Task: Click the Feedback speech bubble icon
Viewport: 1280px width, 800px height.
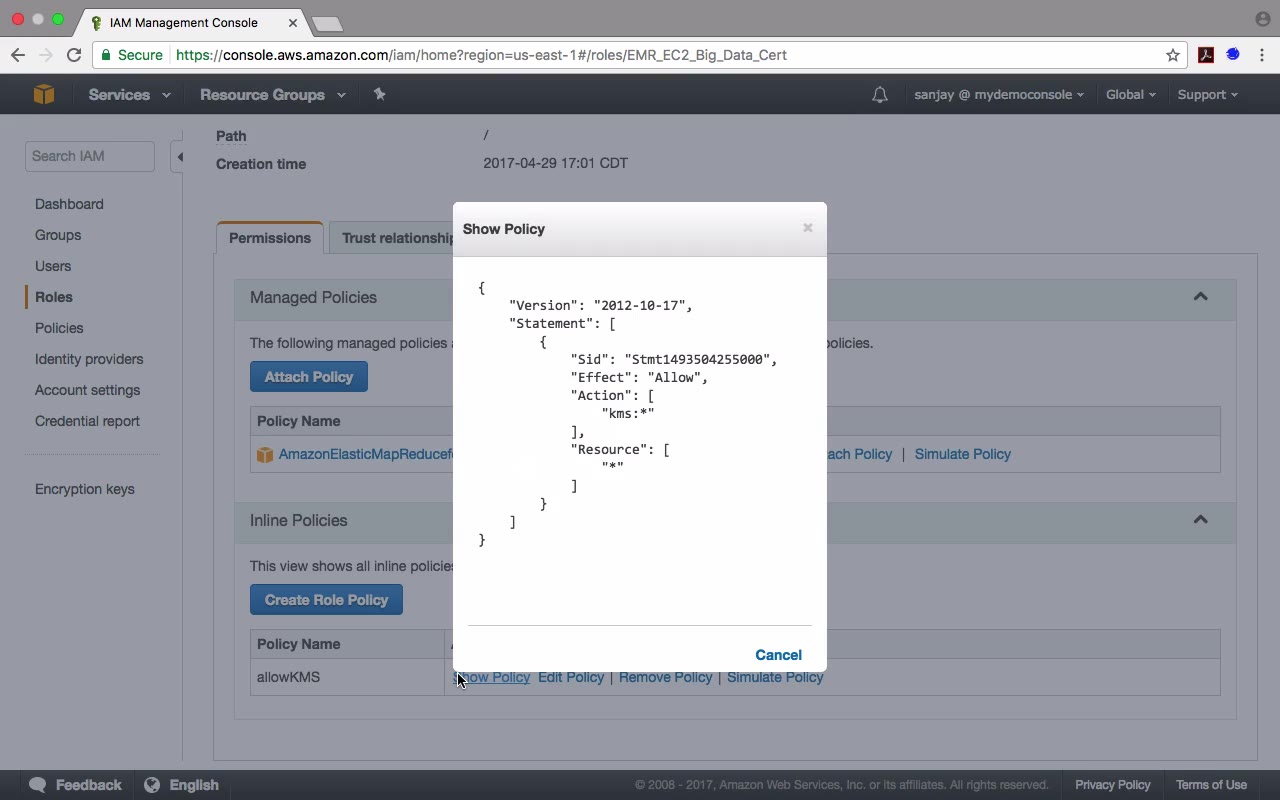Action: 38,785
